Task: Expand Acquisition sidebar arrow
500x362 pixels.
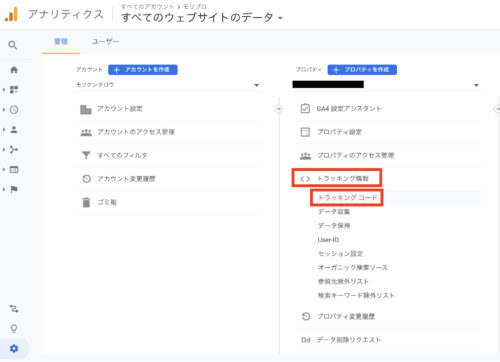Action: tap(4, 150)
